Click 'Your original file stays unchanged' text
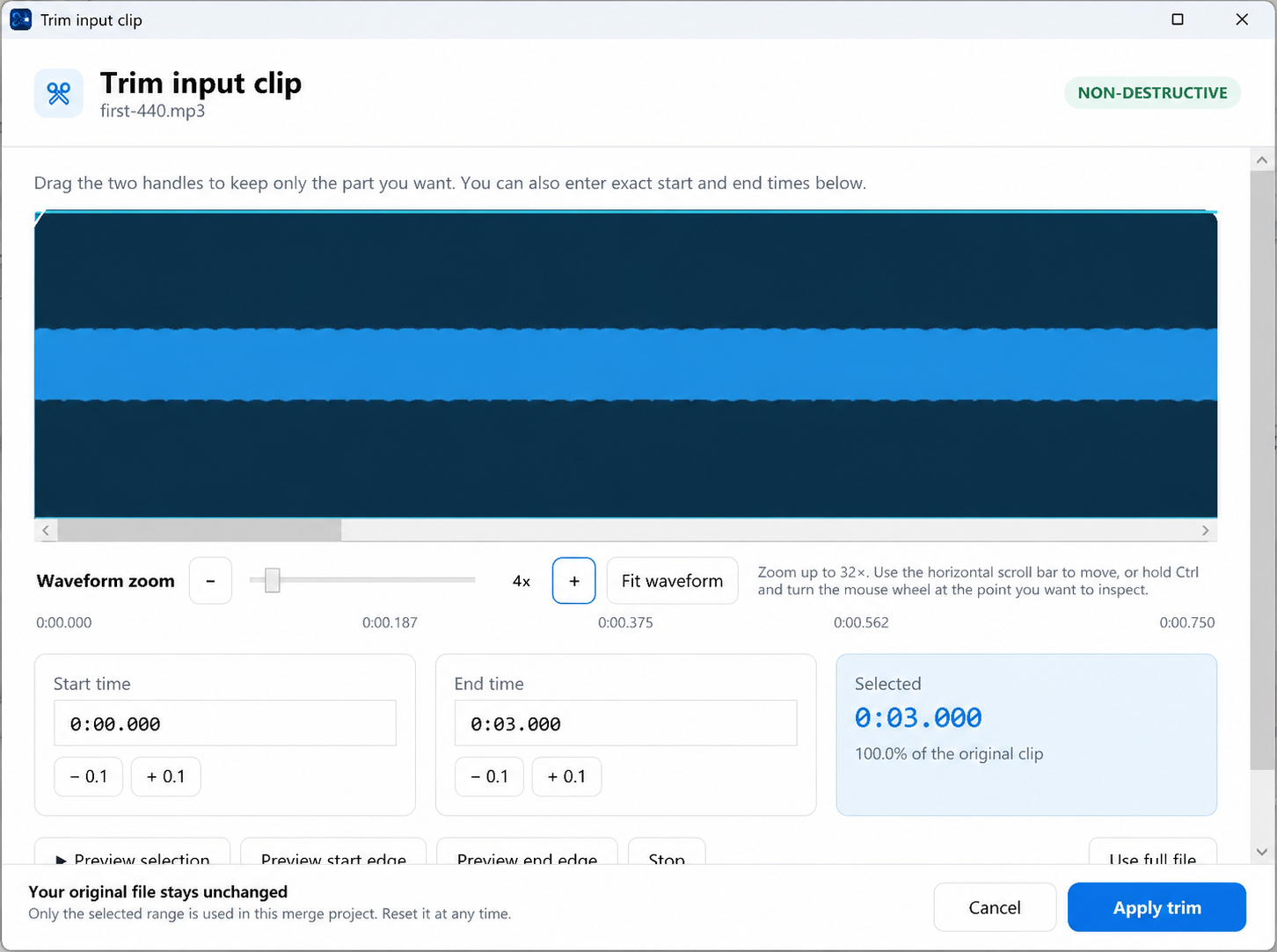The height and width of the screenshot is (952, 1277). click(158, 892)
